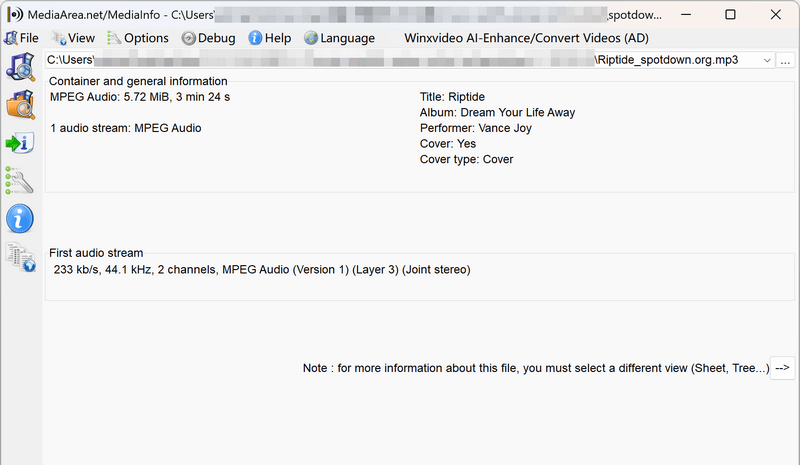Click the MediaInfo app icon in title bar
This screenshot has height=465, width=800.
(15, 14)
